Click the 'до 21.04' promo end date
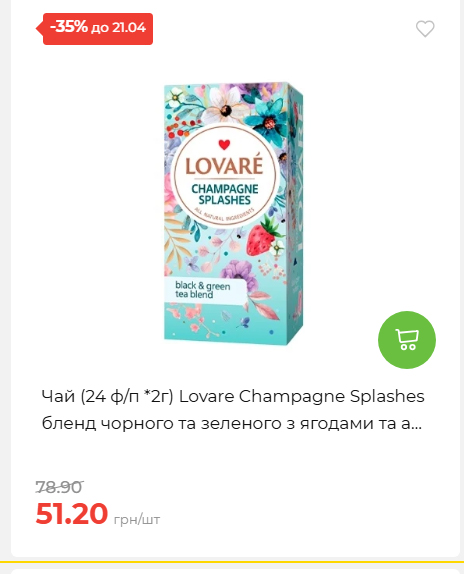 pos(118,27)
